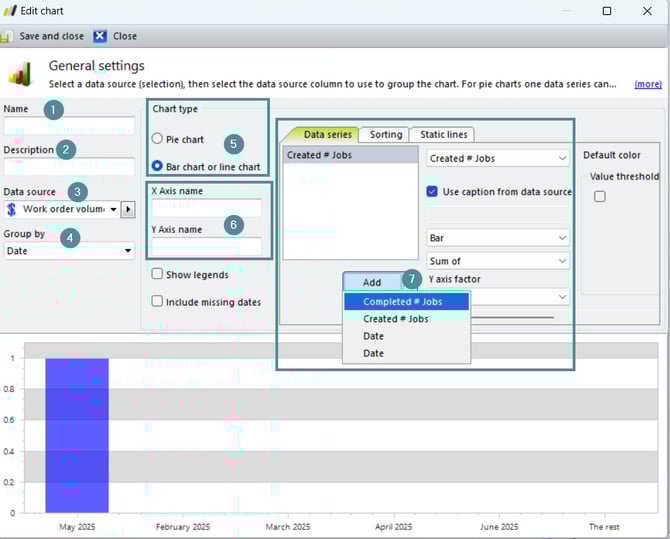Toggle Include missing dates checkbox
The height and width of the screenshot is (539, 670).
click(x=158, y=301)
